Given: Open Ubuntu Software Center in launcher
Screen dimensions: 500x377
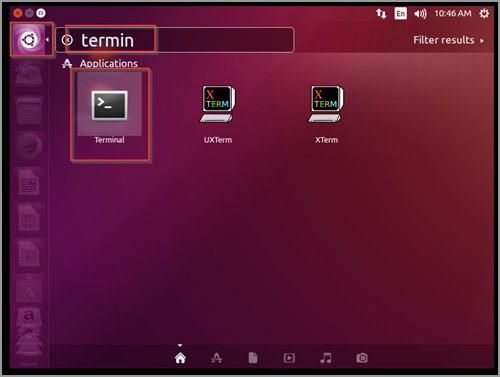Looking at the screenshot, I should [29, 290].
